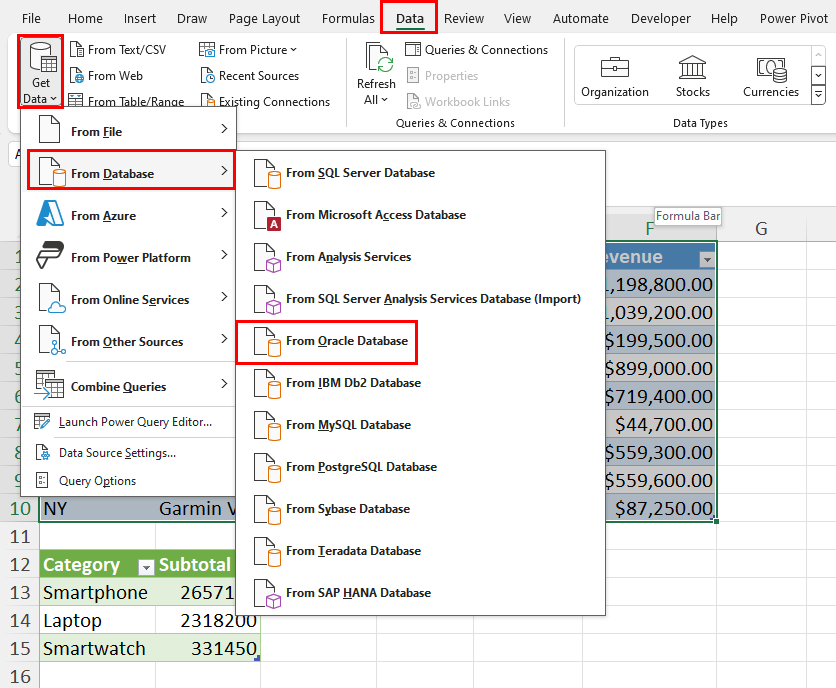836x688 pixels.
Task: Switch to the Developer tab
Action: point(661,19)
